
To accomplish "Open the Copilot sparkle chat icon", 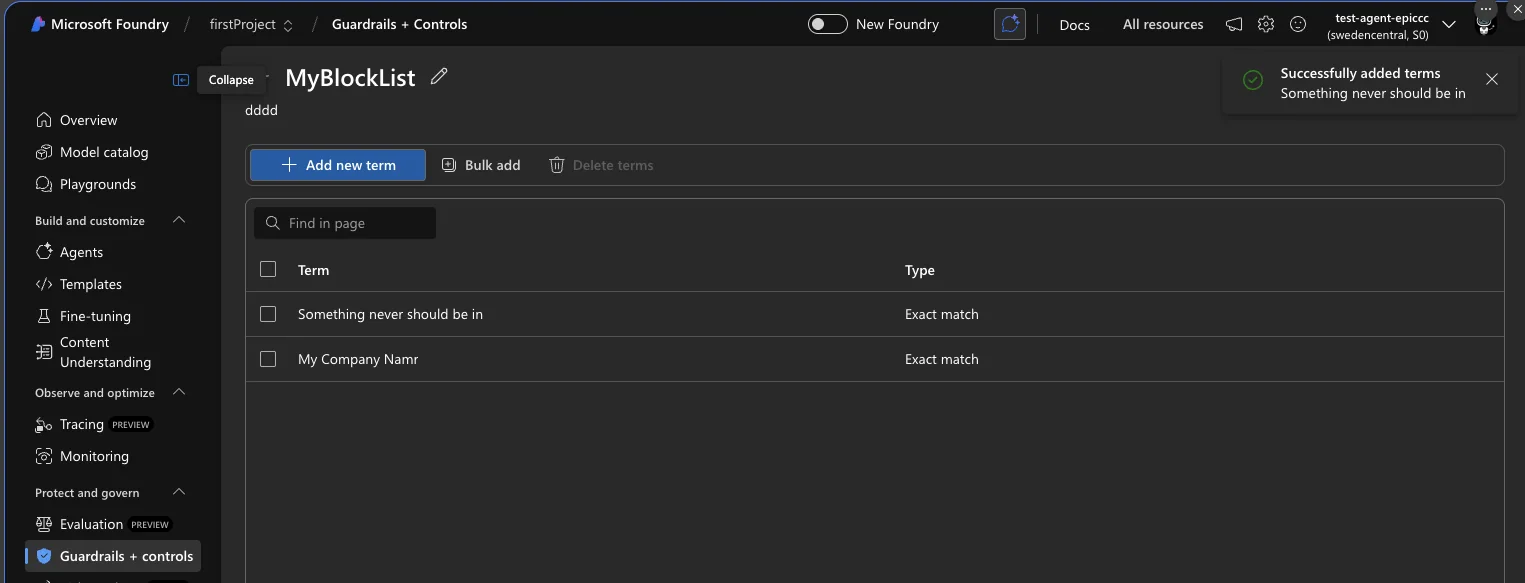I will point(1010,24).
